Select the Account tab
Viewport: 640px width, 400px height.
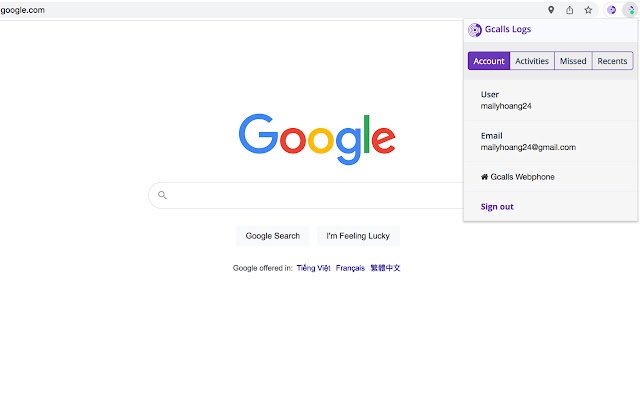(489, 61)
